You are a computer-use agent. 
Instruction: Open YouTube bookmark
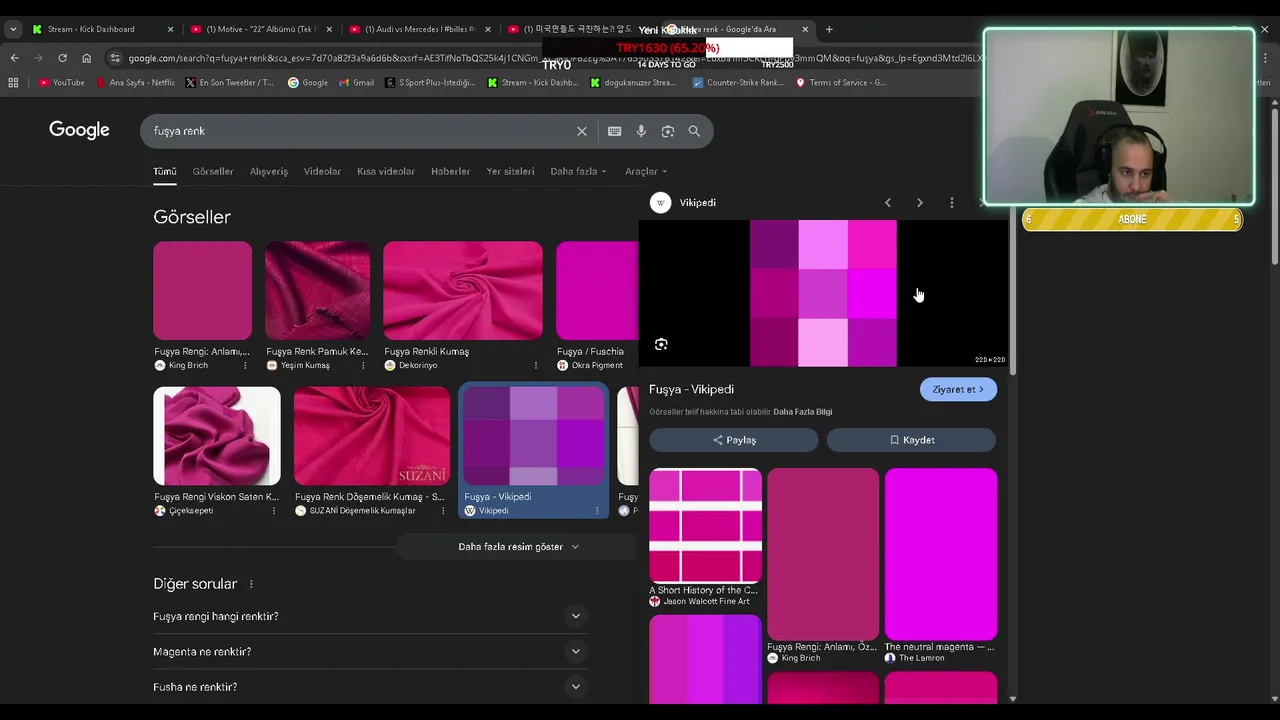click(x=61, y=83)
